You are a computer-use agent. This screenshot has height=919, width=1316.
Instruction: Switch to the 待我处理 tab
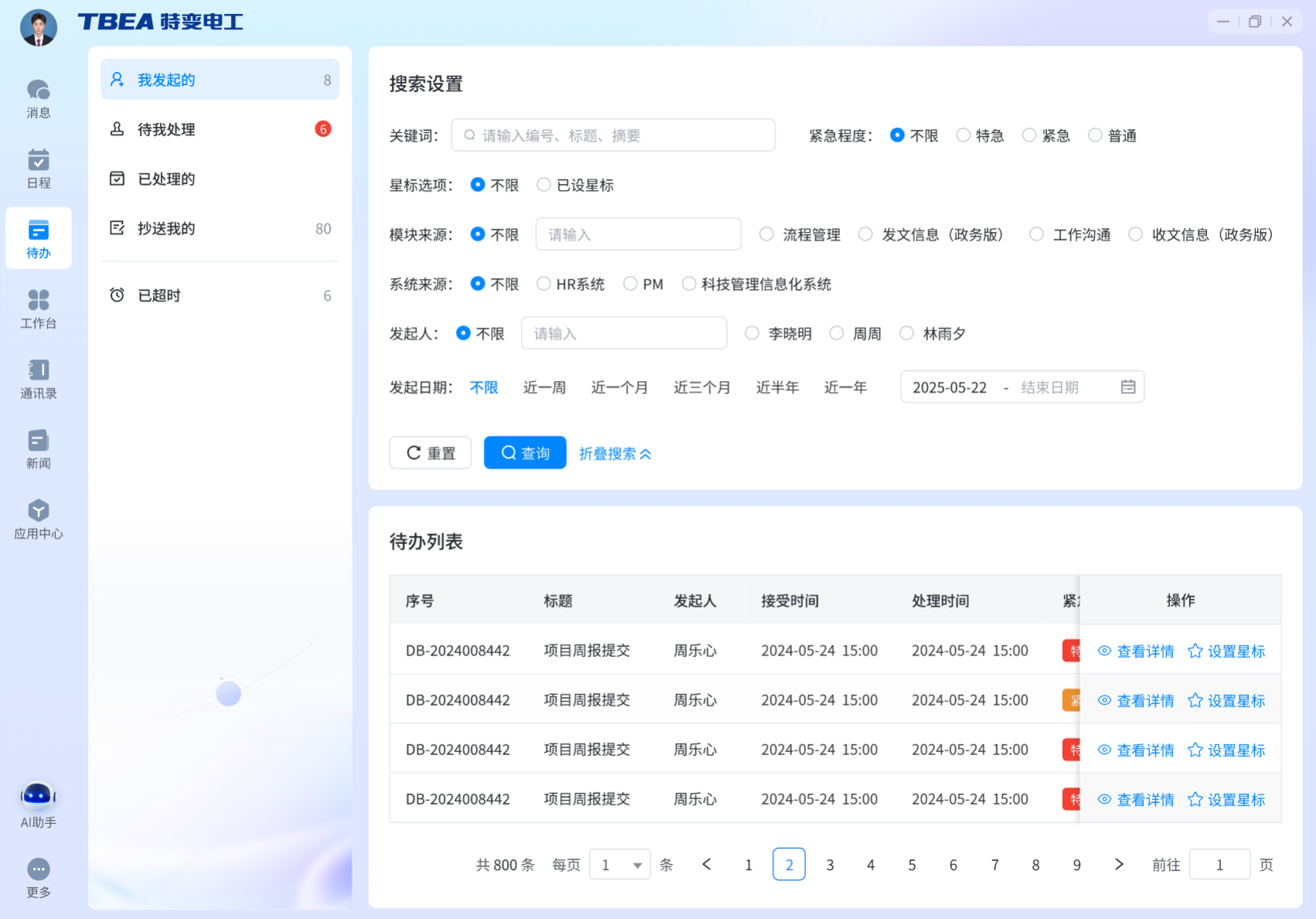pyautogui.click(x=166, y=129)
